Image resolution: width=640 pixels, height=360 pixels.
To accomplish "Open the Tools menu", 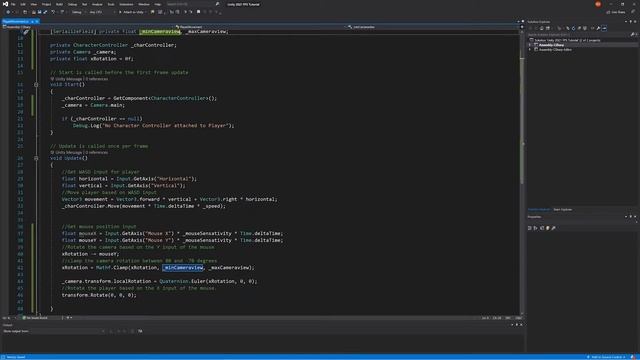I will pyautogui.click(x=111, y=4).
